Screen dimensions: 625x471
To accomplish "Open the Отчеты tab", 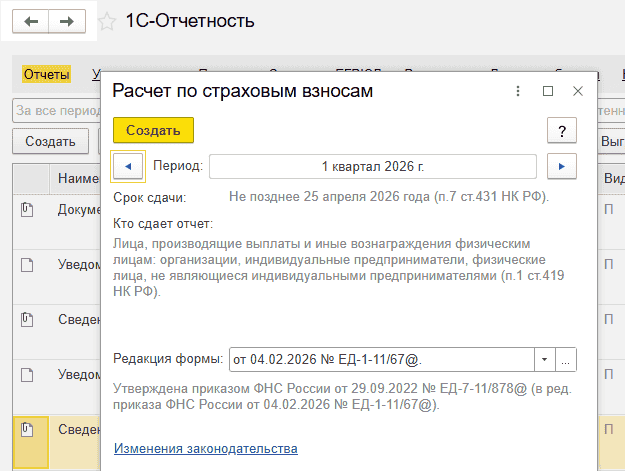I will coord(46,75).
